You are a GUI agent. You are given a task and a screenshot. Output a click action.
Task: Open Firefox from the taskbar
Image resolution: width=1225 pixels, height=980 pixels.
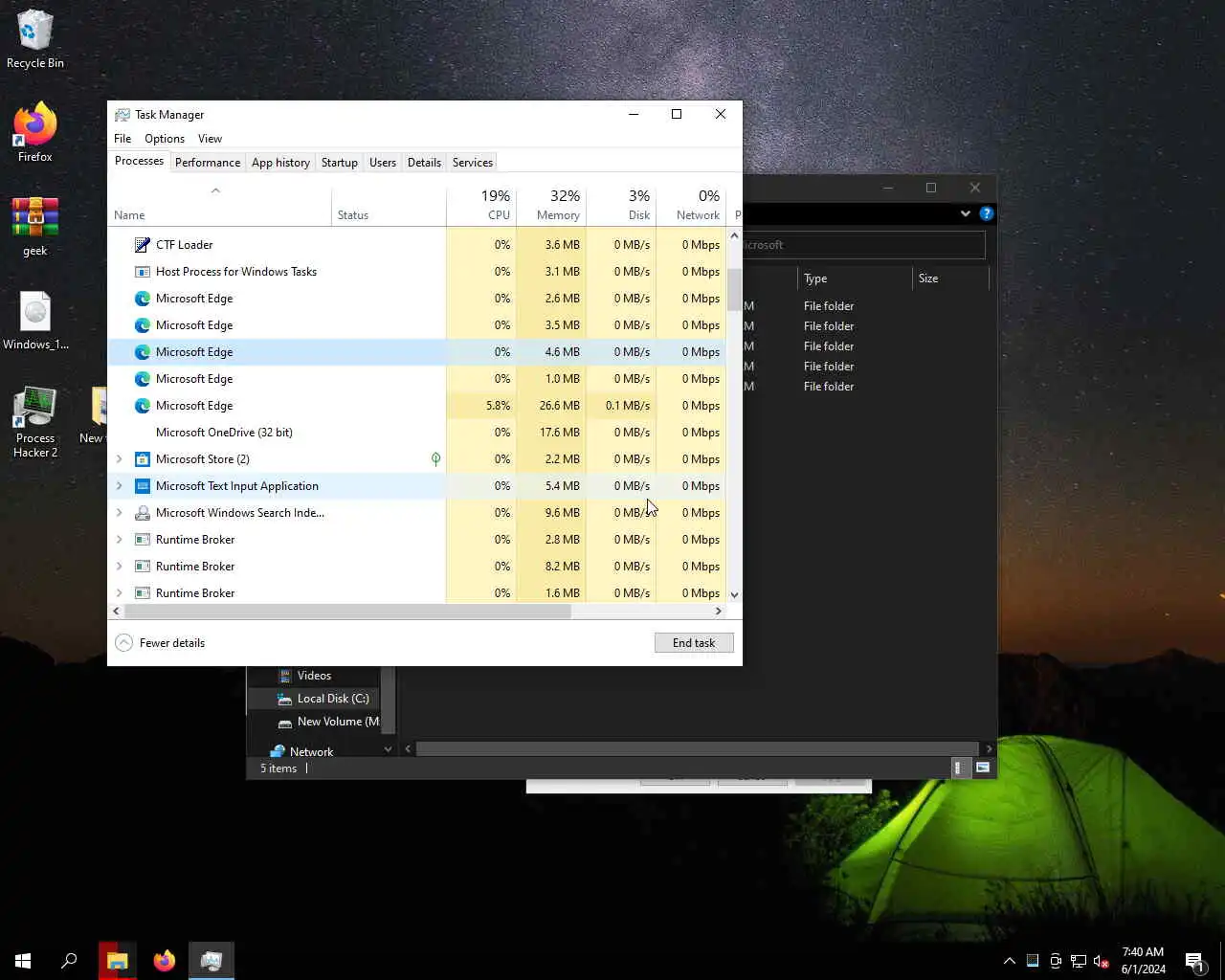click(x=165, y=960)
